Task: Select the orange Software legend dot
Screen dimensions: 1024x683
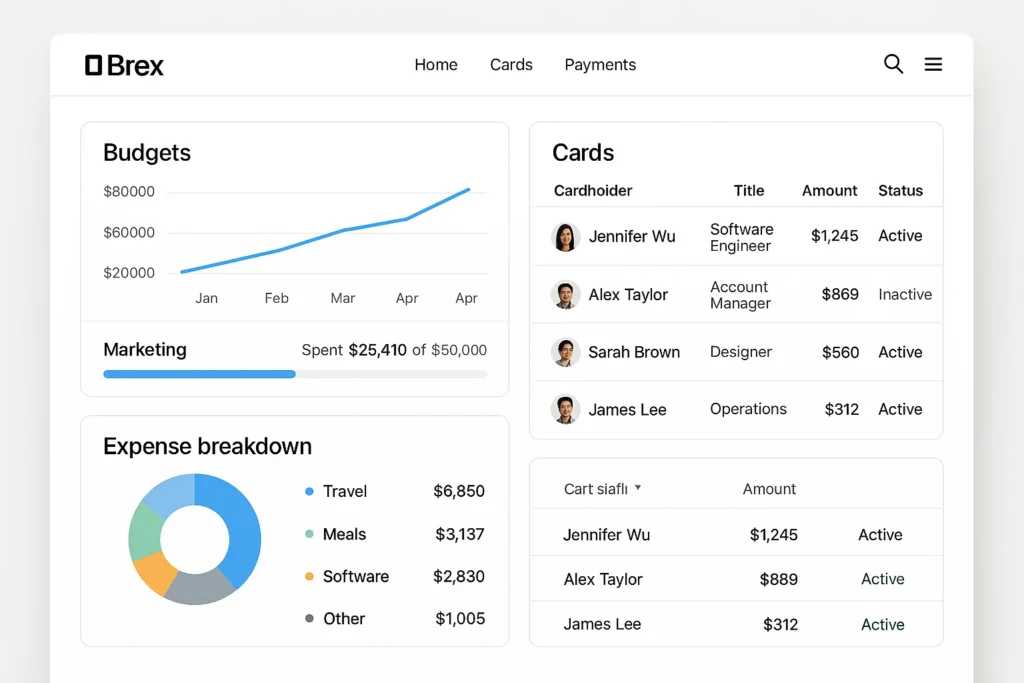Action: click(310, 576)
